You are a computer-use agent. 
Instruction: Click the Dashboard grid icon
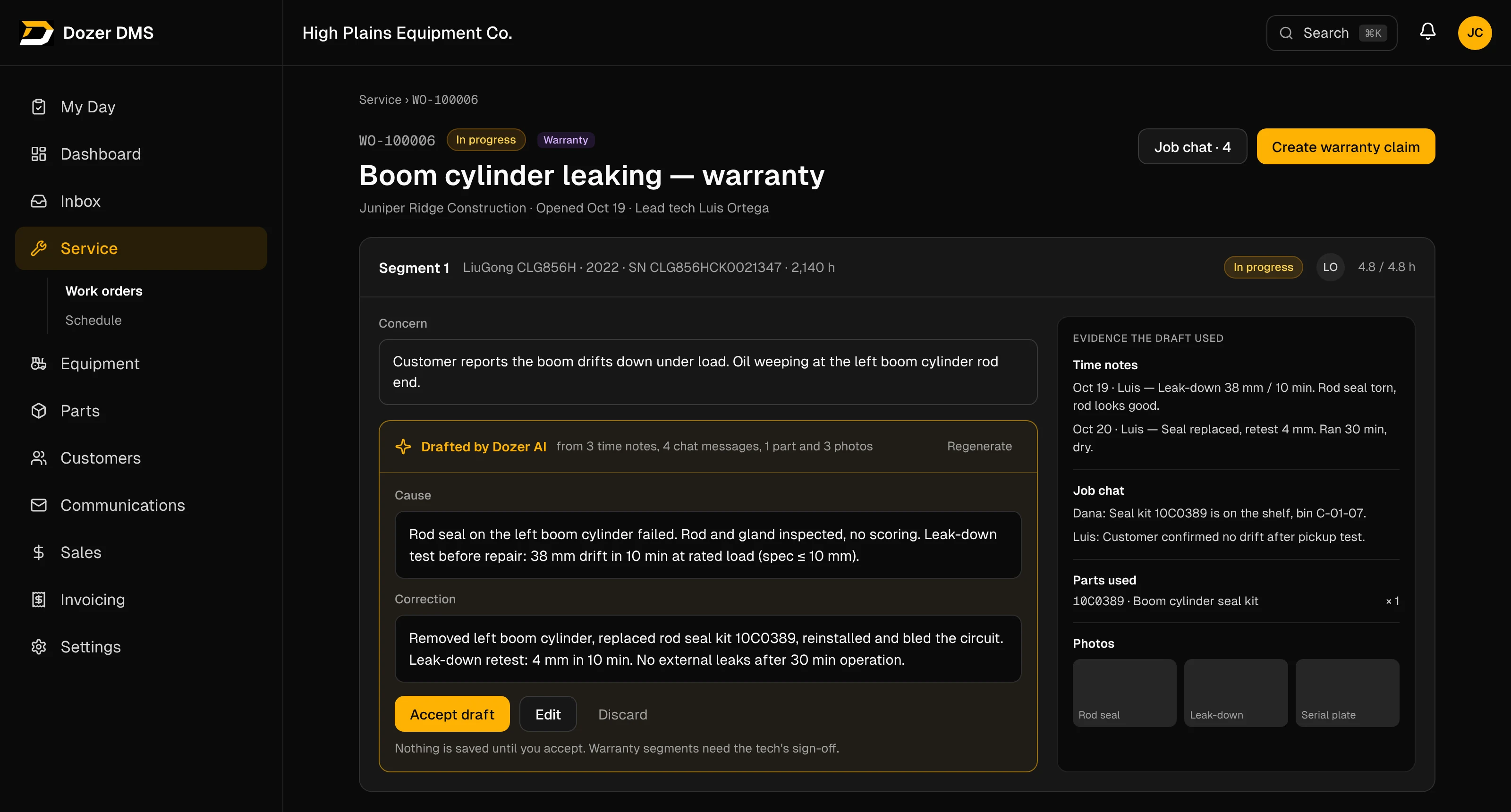click(x=39, y=154)
